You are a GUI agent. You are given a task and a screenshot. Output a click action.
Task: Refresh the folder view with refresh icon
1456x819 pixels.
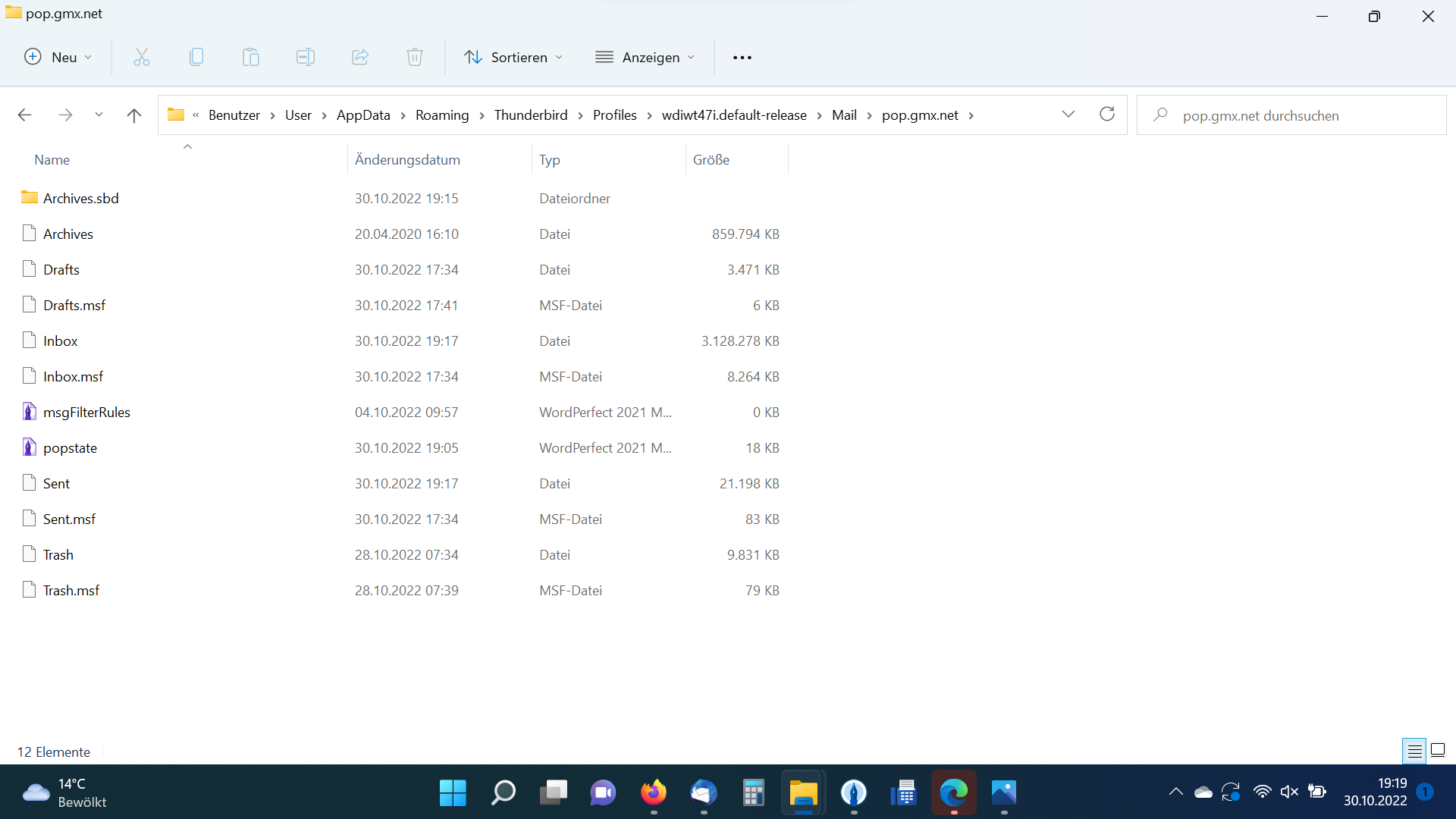tap(1107, 115)
